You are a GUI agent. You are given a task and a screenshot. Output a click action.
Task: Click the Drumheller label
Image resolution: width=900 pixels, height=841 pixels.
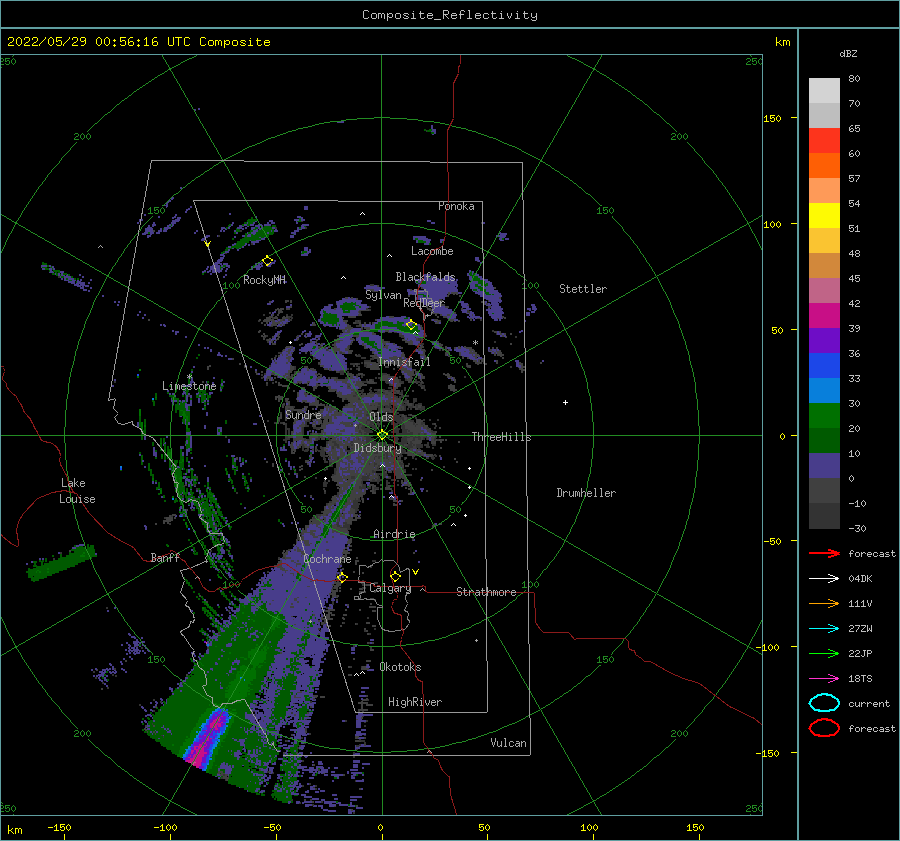pos(586,493)
